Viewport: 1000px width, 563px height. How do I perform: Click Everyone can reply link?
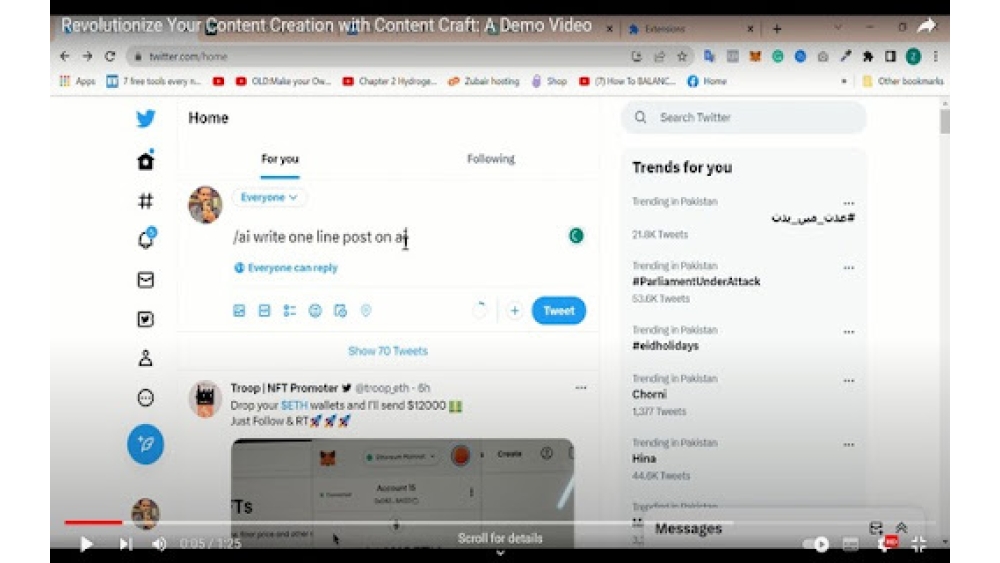286,268
